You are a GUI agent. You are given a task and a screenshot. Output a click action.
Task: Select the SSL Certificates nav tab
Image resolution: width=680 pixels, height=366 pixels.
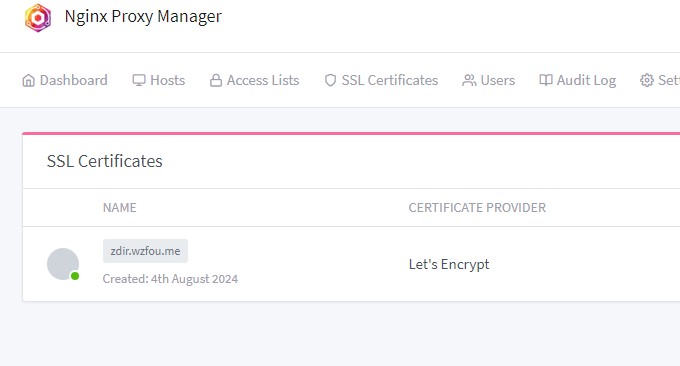pos(381,80)
